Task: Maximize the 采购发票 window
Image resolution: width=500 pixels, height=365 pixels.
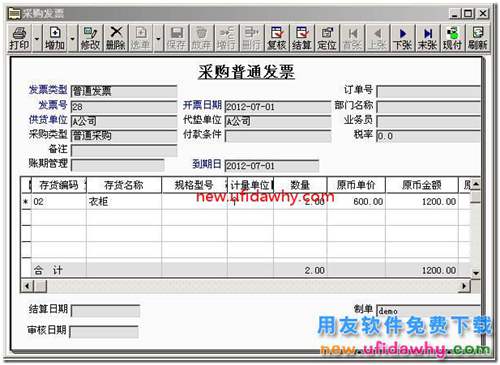Action: 468,14
